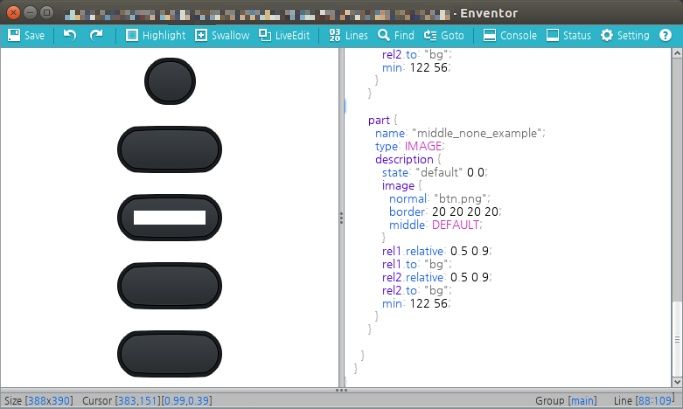Click the round button image in preview
683x409 pixels.
point(170,81)
